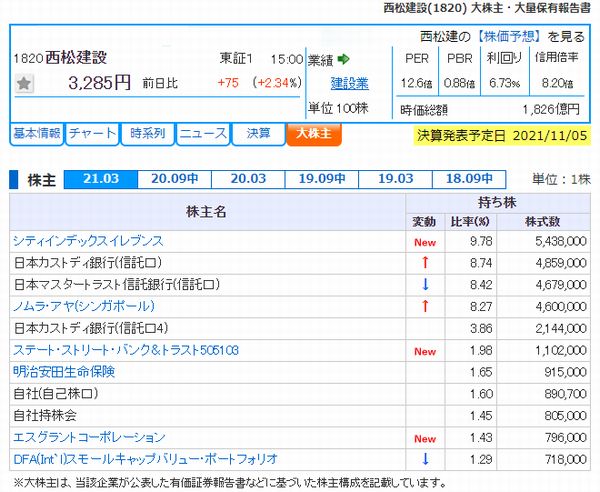Show the 19.03 shareholder period
Viewport: 600px width, 492px height.
pos(396,179)
